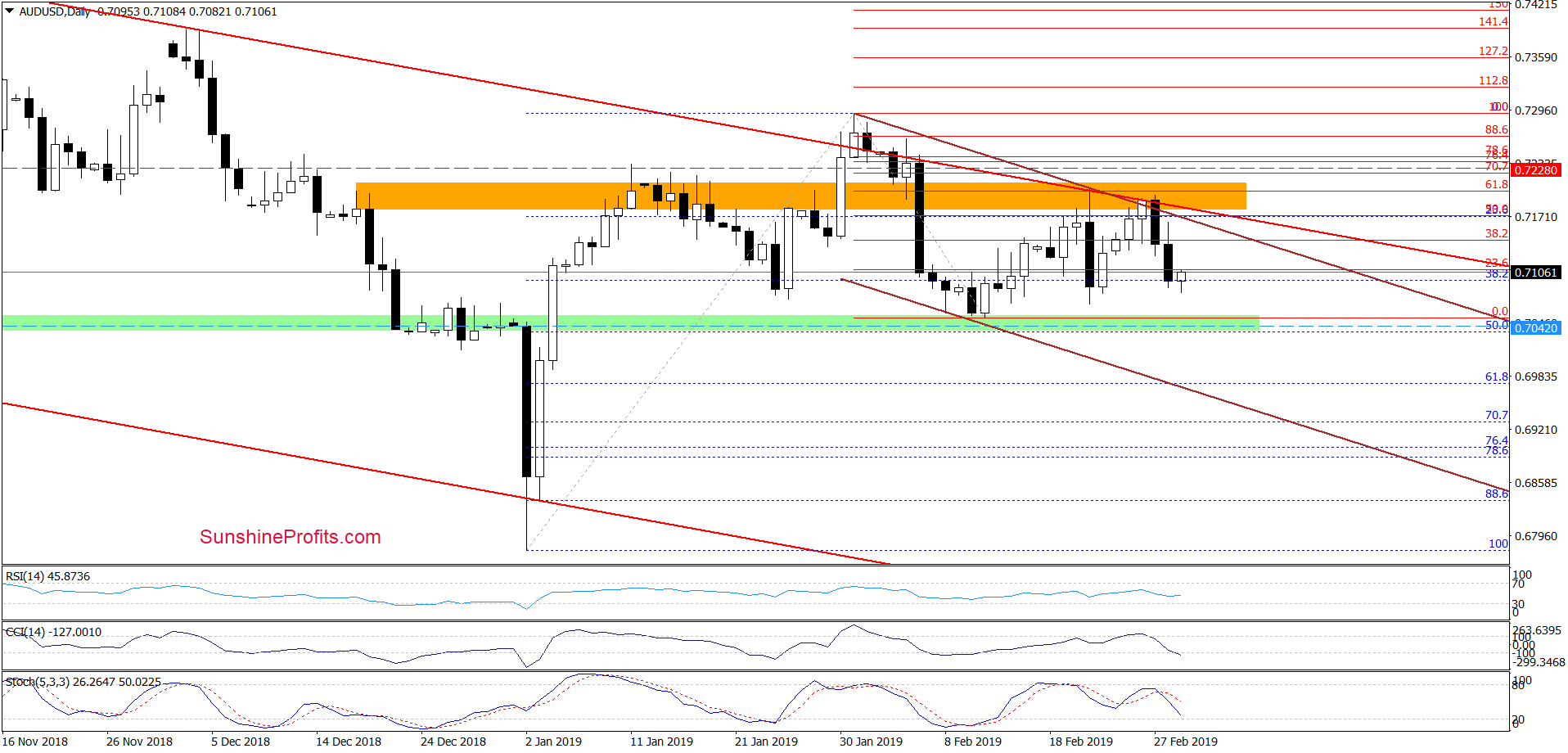Select the green support zone rectangle
Screen dimensions: 1568x753
pos(631,322)
